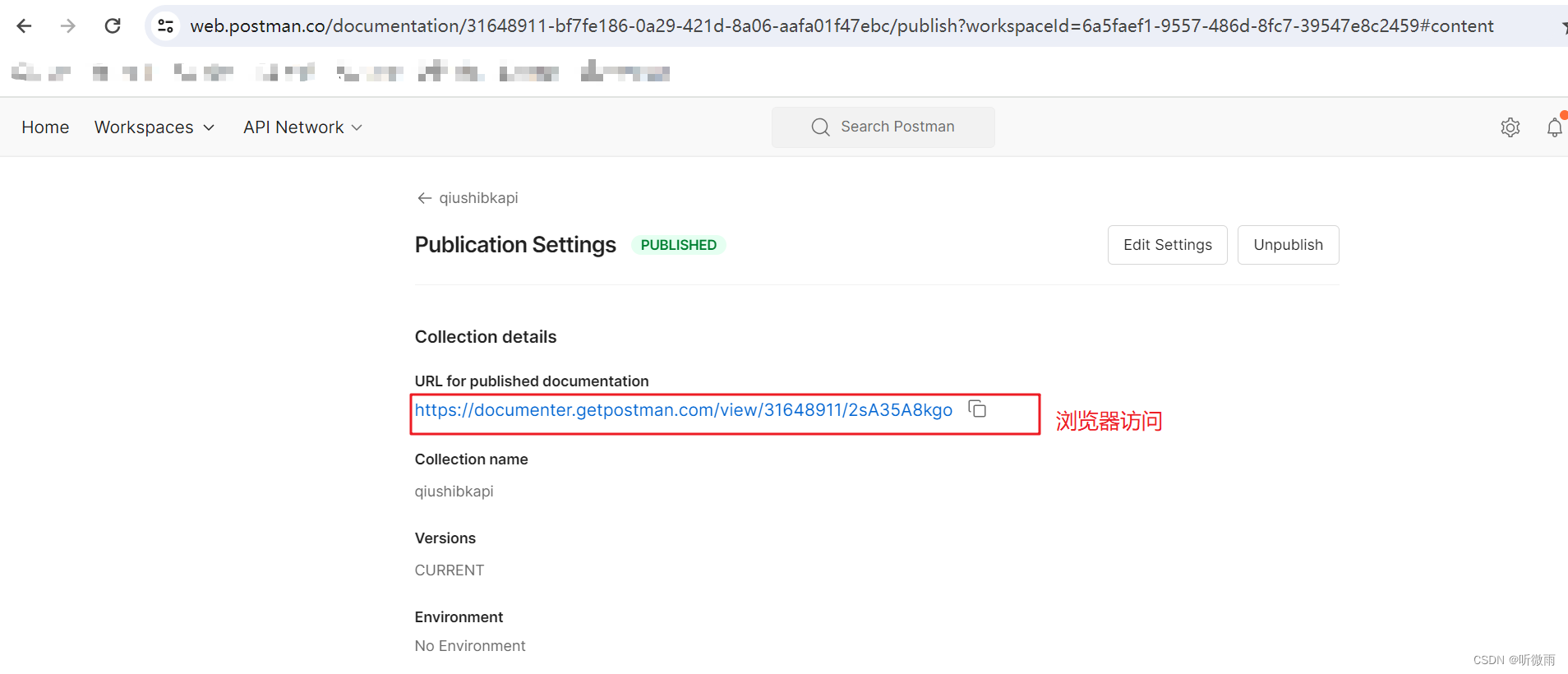This screenshot has width=1568, height=674.
Task: Click the Unpublish button
Action: click(1288, 245)
